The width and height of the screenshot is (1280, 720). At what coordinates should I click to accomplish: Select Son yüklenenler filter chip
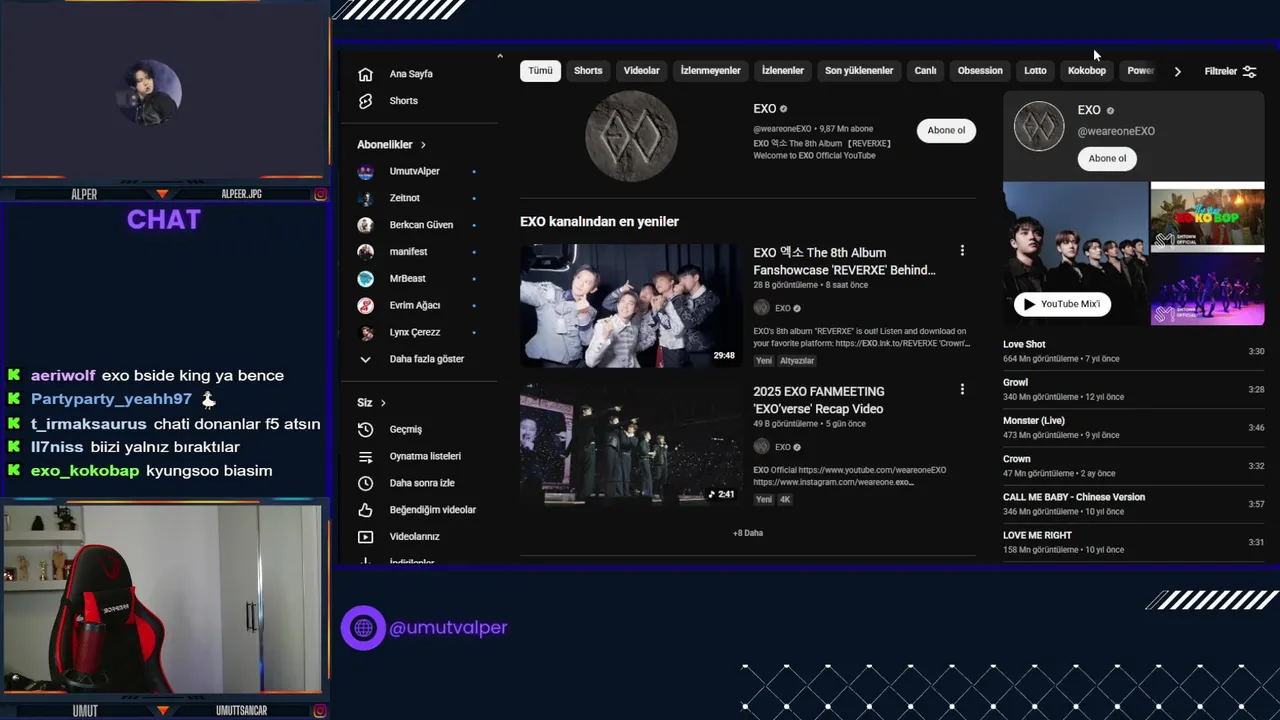[x=859, y=71]
